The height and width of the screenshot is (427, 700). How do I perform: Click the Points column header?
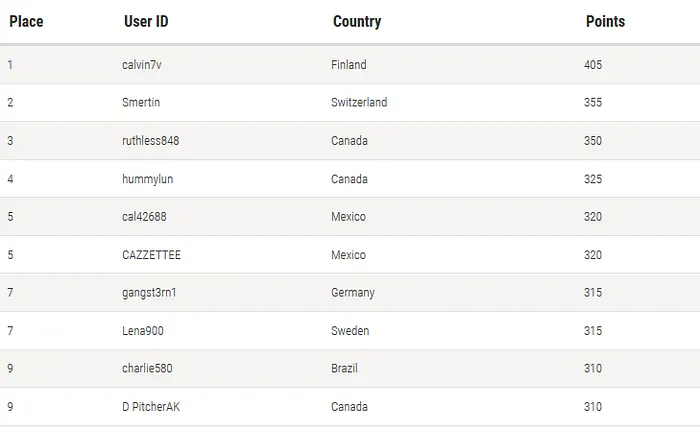pyautogui.click(x=605, y=21)
